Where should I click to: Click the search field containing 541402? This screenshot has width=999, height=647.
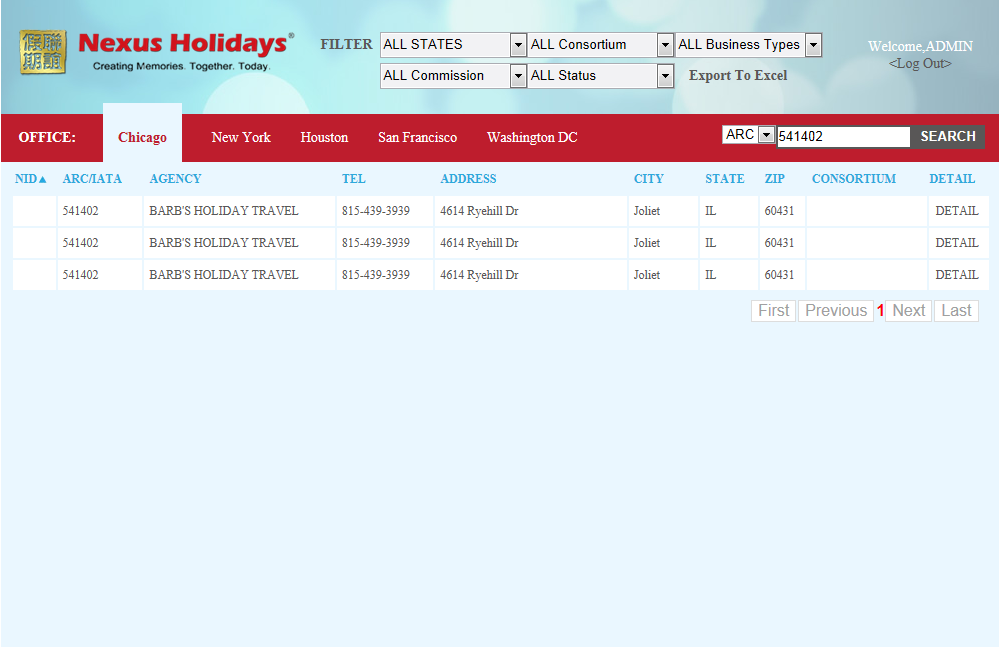pyautogui.click(x=843, y=136)
